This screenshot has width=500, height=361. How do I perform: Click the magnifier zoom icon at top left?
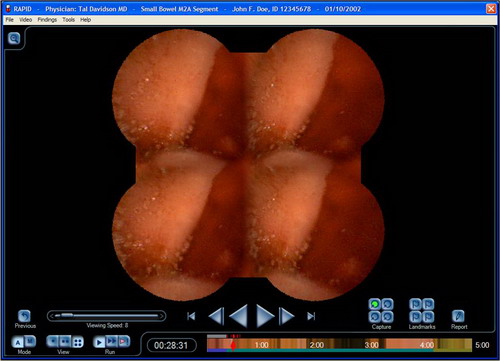pyautogui.click(x=14, y=39)
